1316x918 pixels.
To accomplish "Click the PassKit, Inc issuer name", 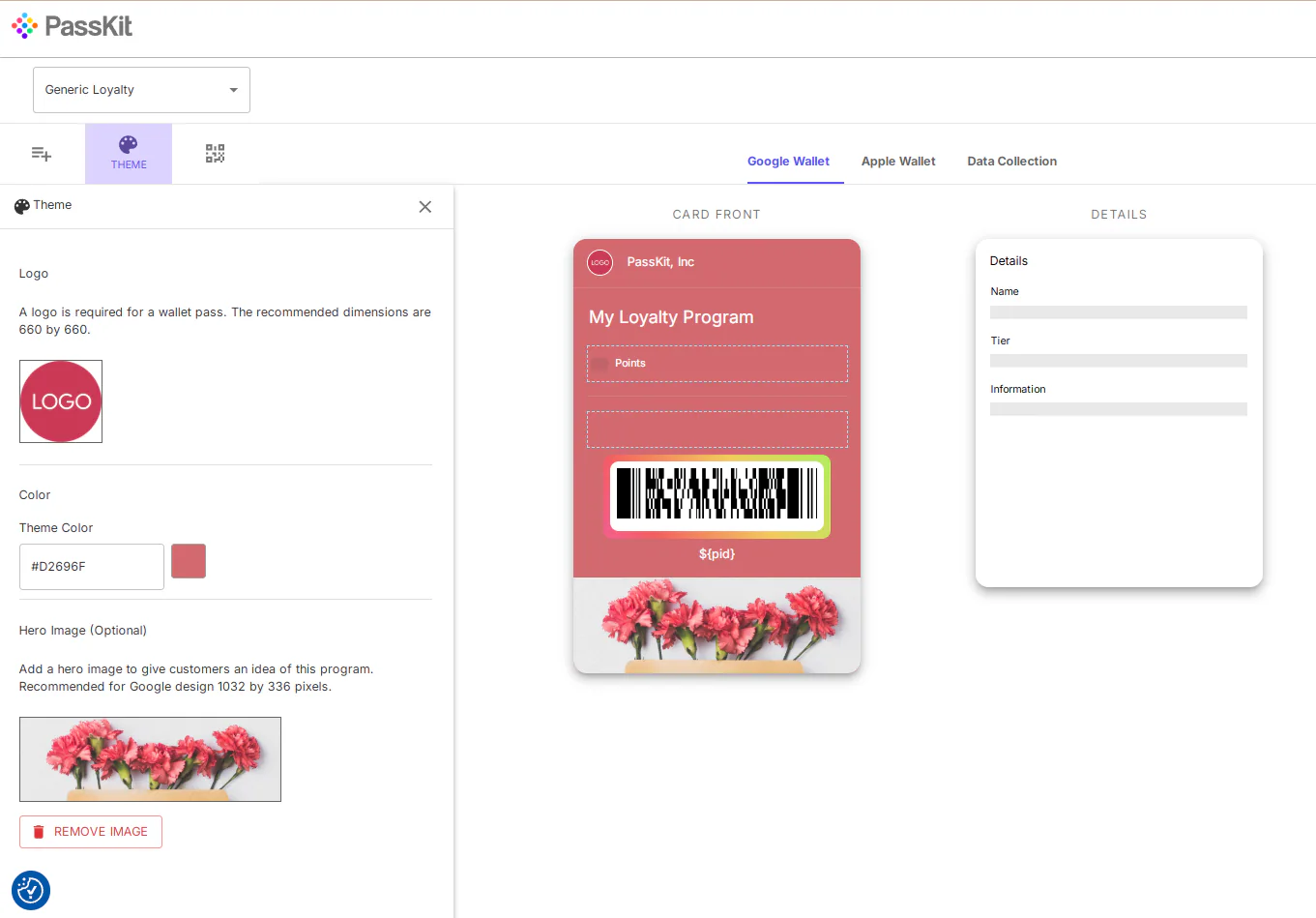I will [660, 262].
